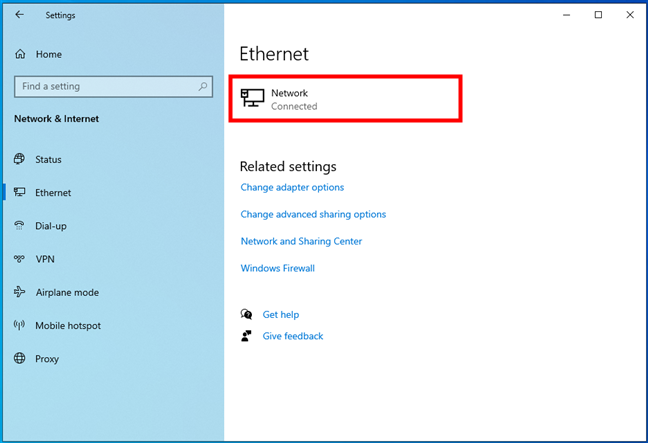This screenshot has width=648, height=443.
Task: Click the Home house icon
Action: [20, 54]
